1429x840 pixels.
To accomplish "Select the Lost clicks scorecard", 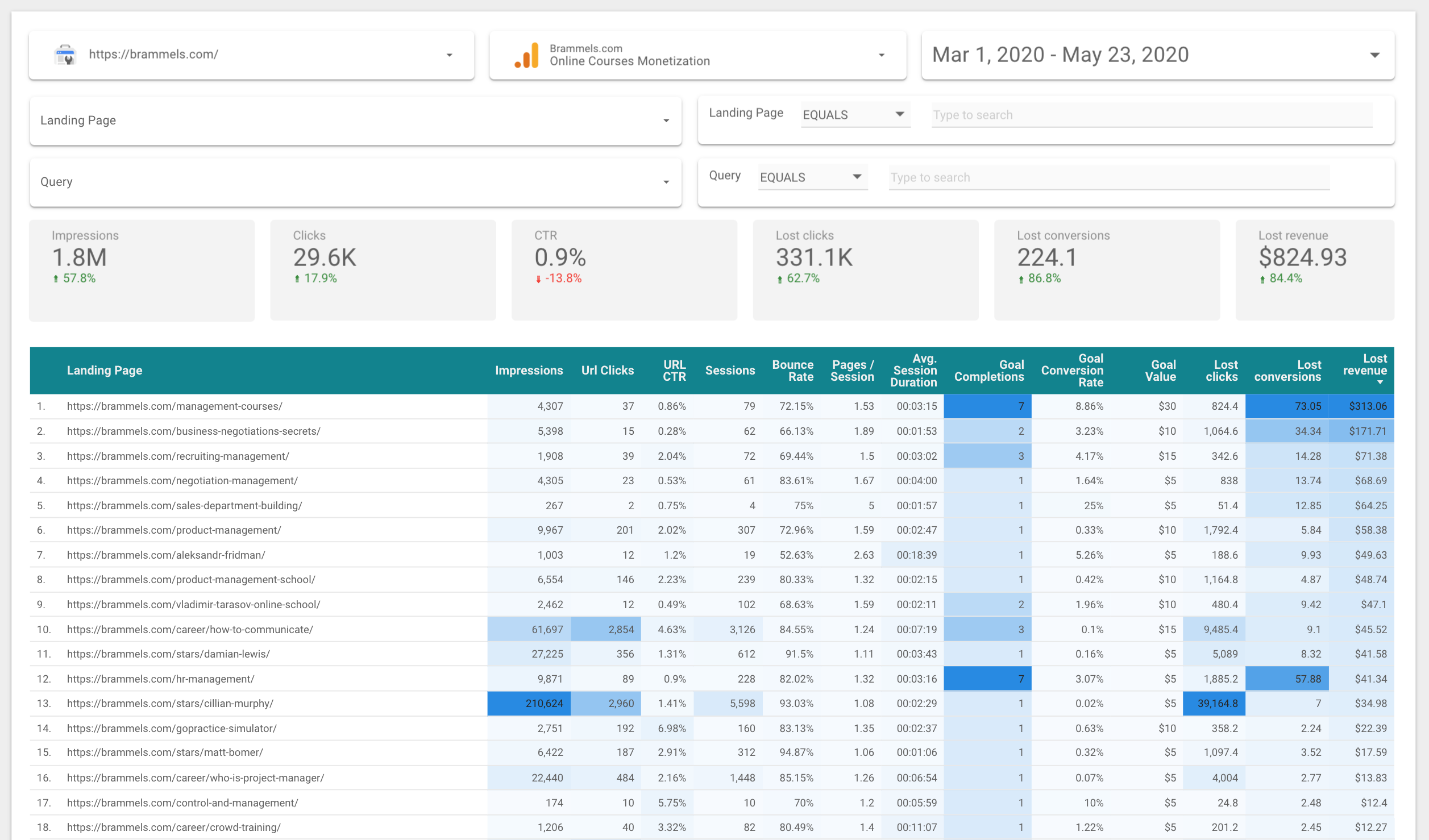I will [x=865, y=270].
